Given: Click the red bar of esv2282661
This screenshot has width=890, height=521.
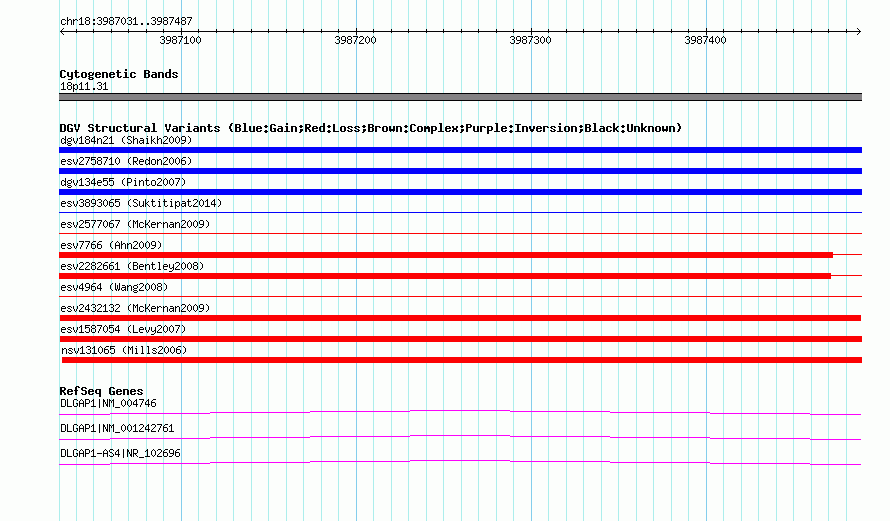Looking at the screenshot, I should tap(445, 276).
